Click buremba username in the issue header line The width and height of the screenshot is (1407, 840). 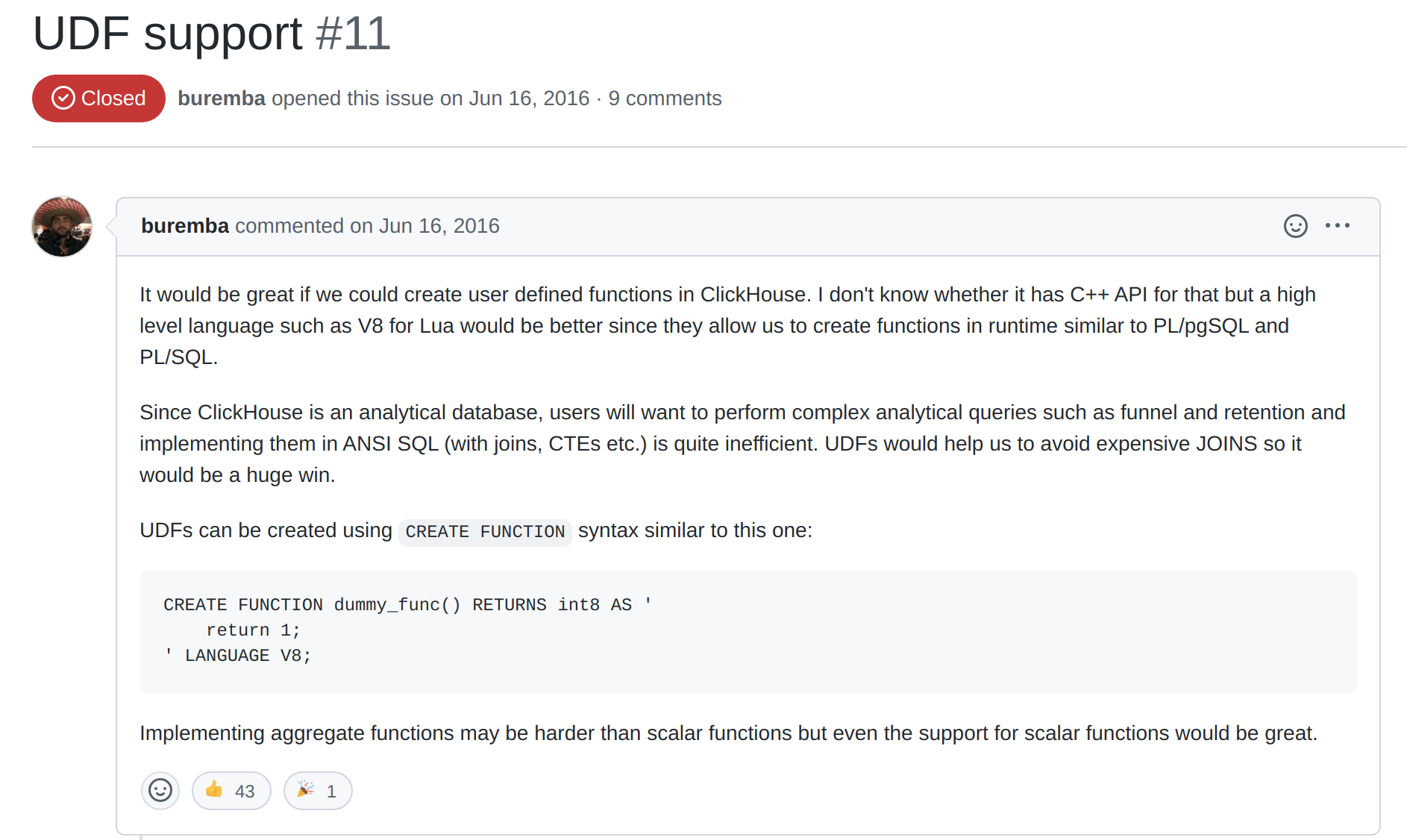coord(222,98)
